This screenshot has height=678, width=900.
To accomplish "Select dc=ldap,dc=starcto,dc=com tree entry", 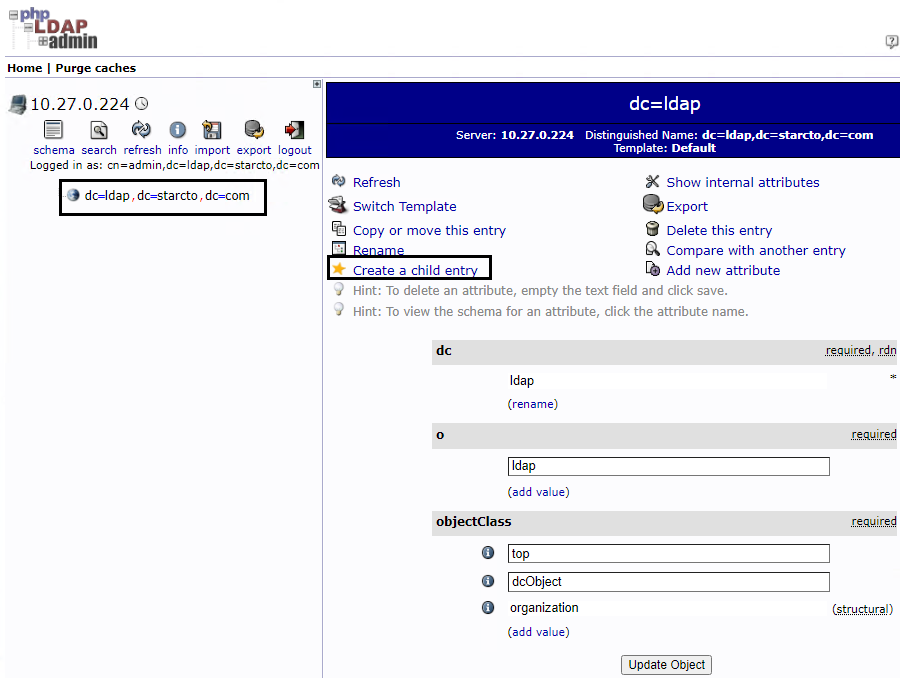I will click(x=167, y=196).
